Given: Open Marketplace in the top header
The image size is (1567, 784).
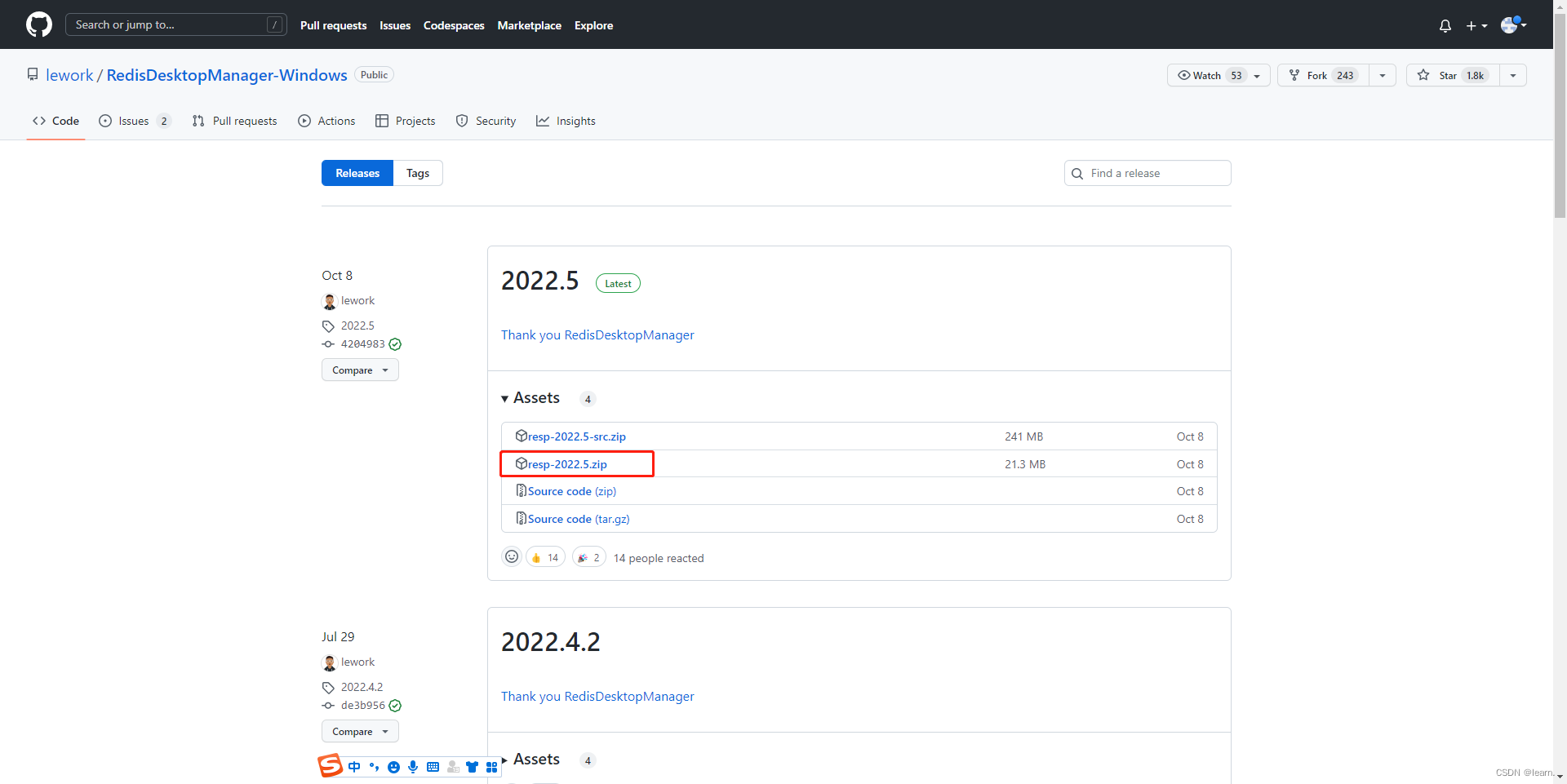Looking at the screenshot, I should [530, 25].
